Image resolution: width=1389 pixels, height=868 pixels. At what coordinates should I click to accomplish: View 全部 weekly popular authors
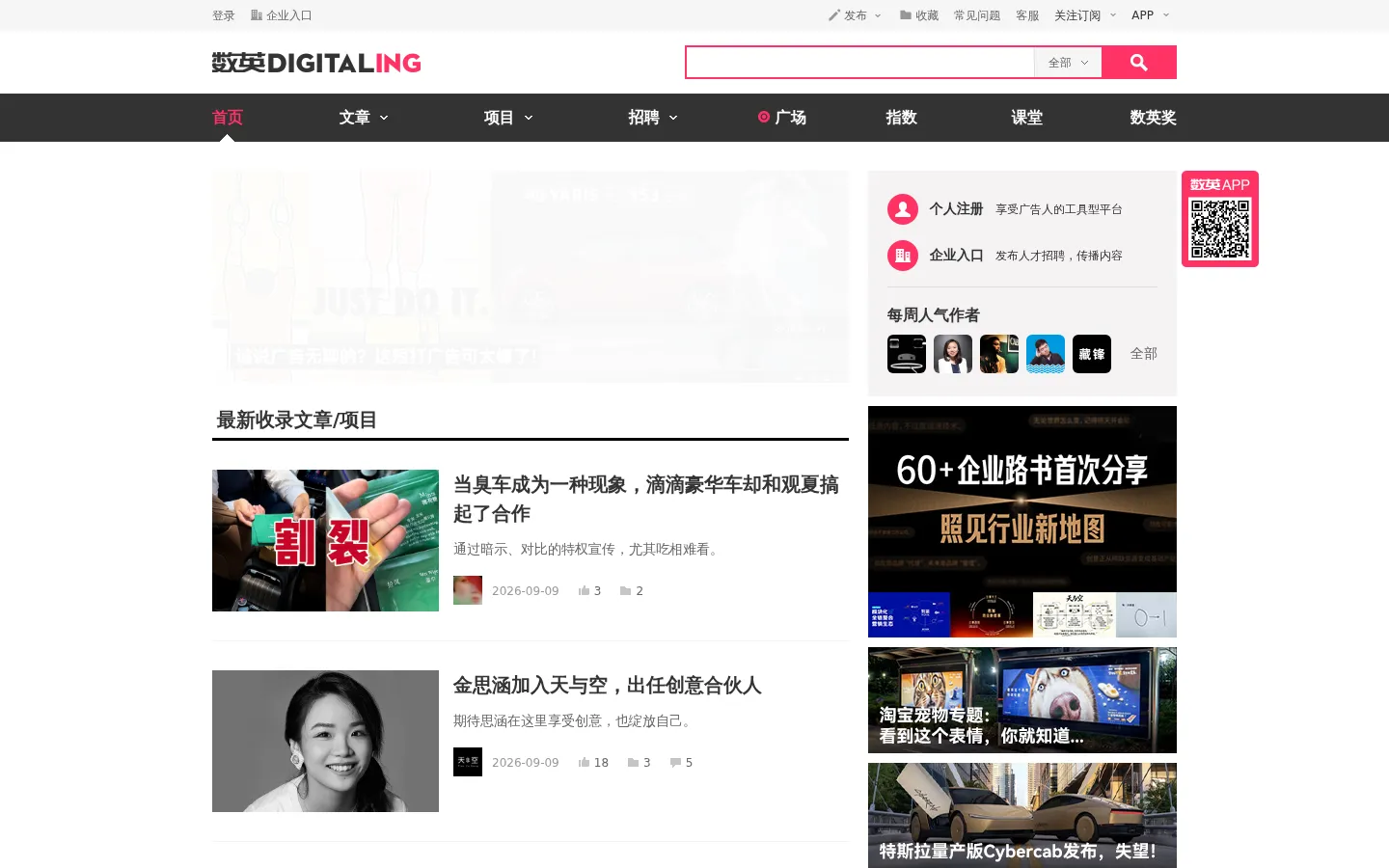tap(1144, 354)
